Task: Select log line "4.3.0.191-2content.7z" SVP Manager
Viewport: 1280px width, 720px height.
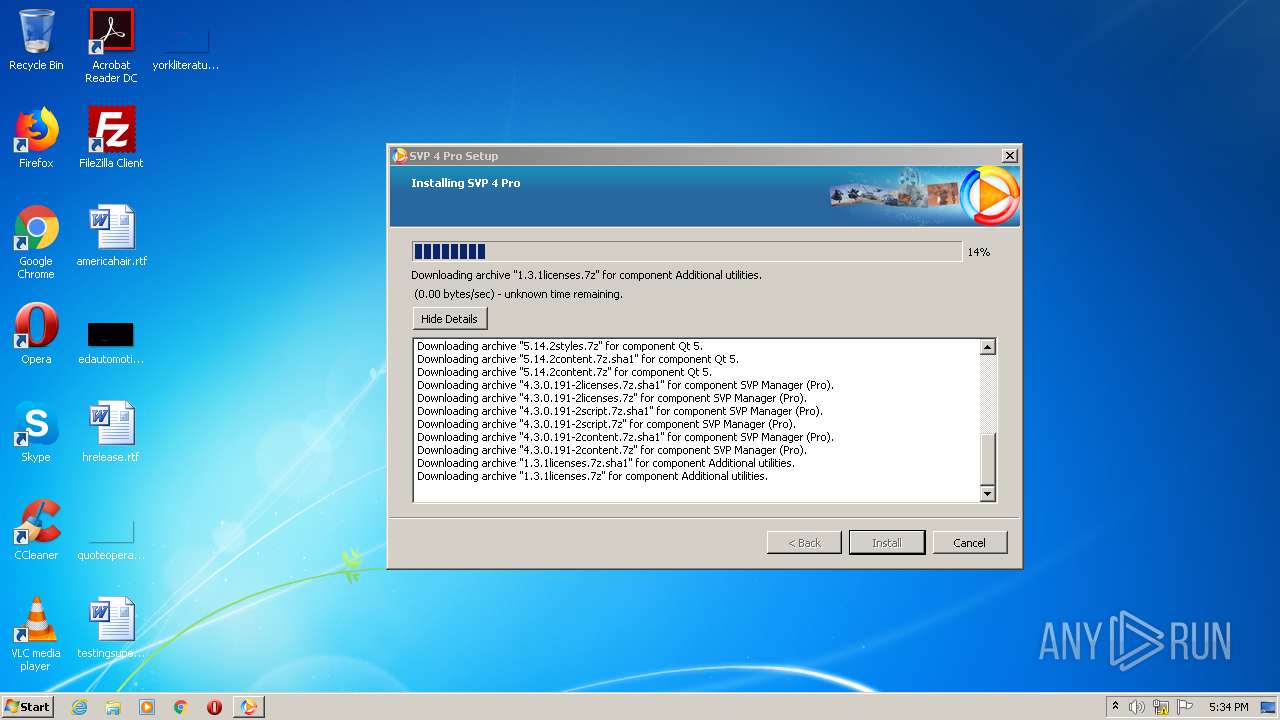Action: pos(610,450)
